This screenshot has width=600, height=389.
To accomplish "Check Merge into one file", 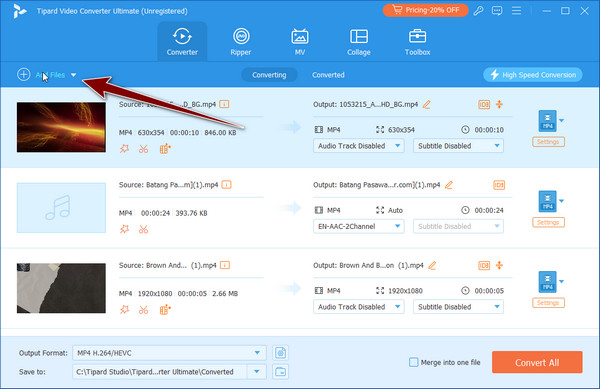I will tap(414, 362).
